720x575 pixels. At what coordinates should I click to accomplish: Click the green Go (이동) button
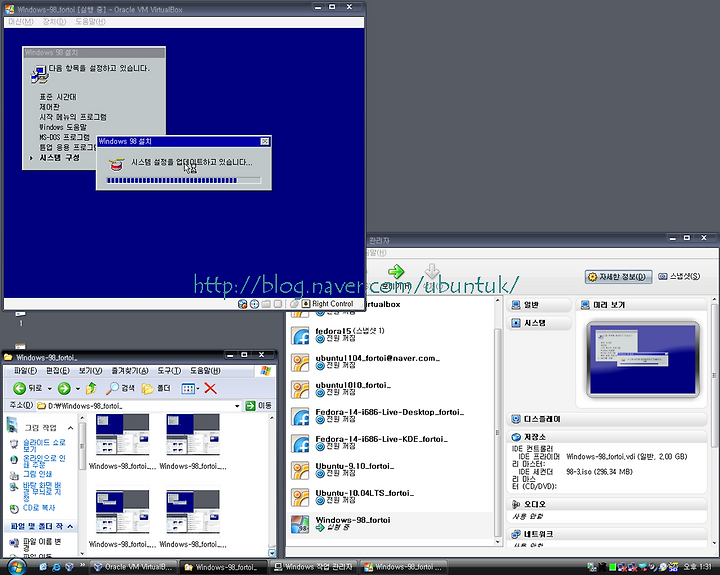259,406
